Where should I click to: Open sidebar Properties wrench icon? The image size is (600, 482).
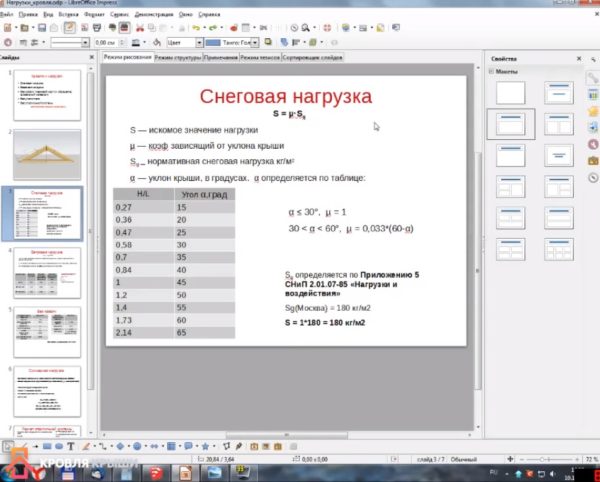coord(593,78)
